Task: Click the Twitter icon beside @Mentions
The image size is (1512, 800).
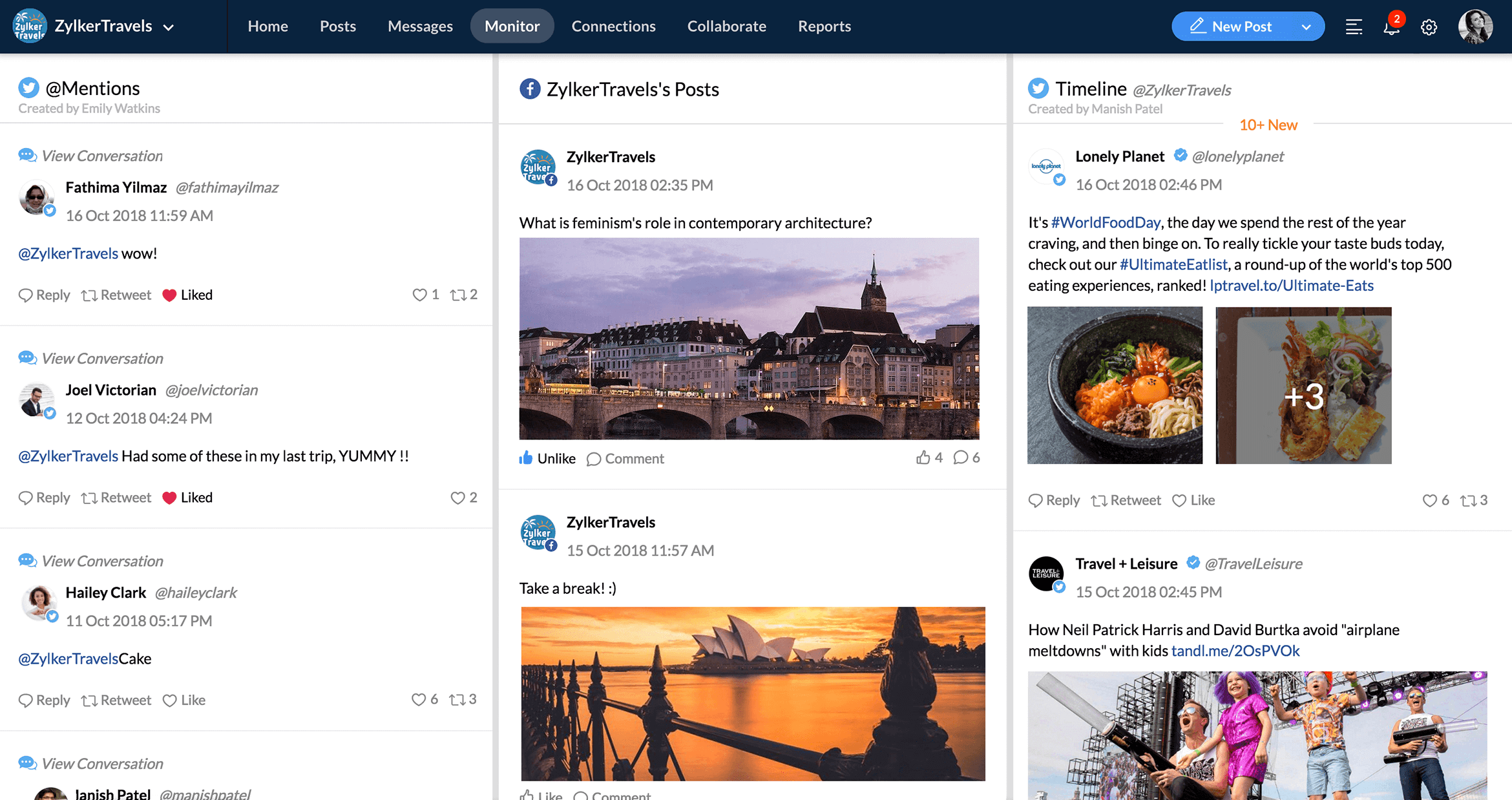Action: (28, 88)
